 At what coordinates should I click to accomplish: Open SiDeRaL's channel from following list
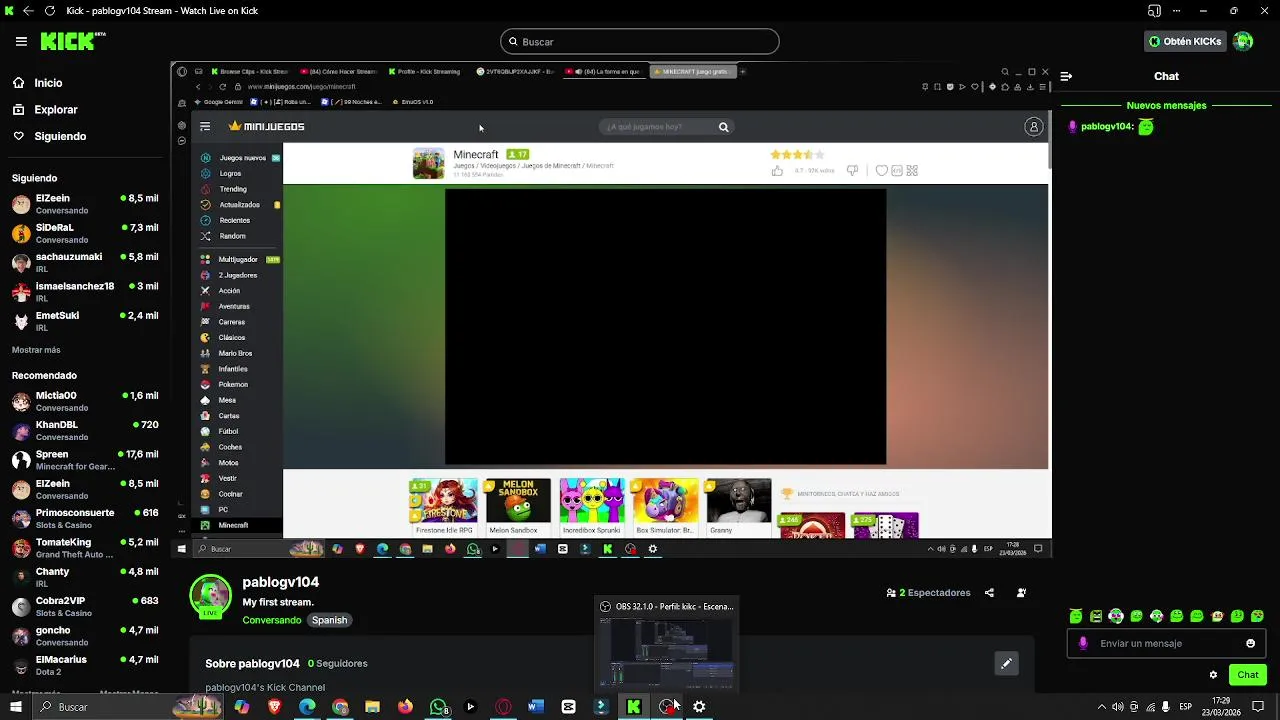85,233
